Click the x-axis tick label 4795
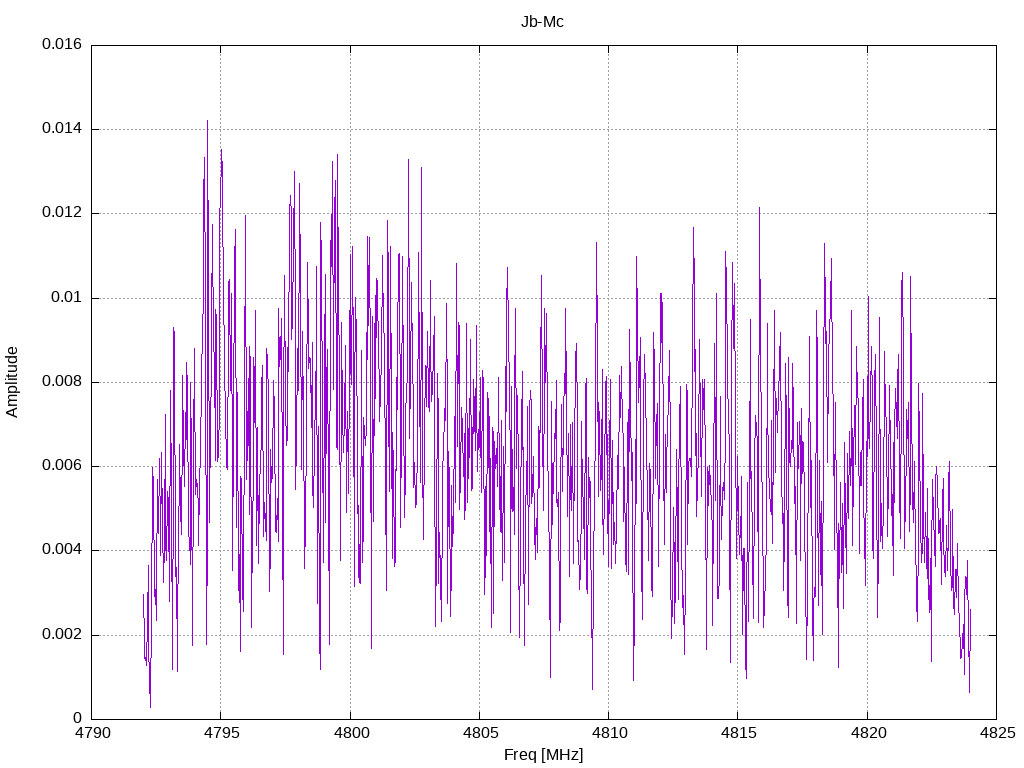 [221, 733]
